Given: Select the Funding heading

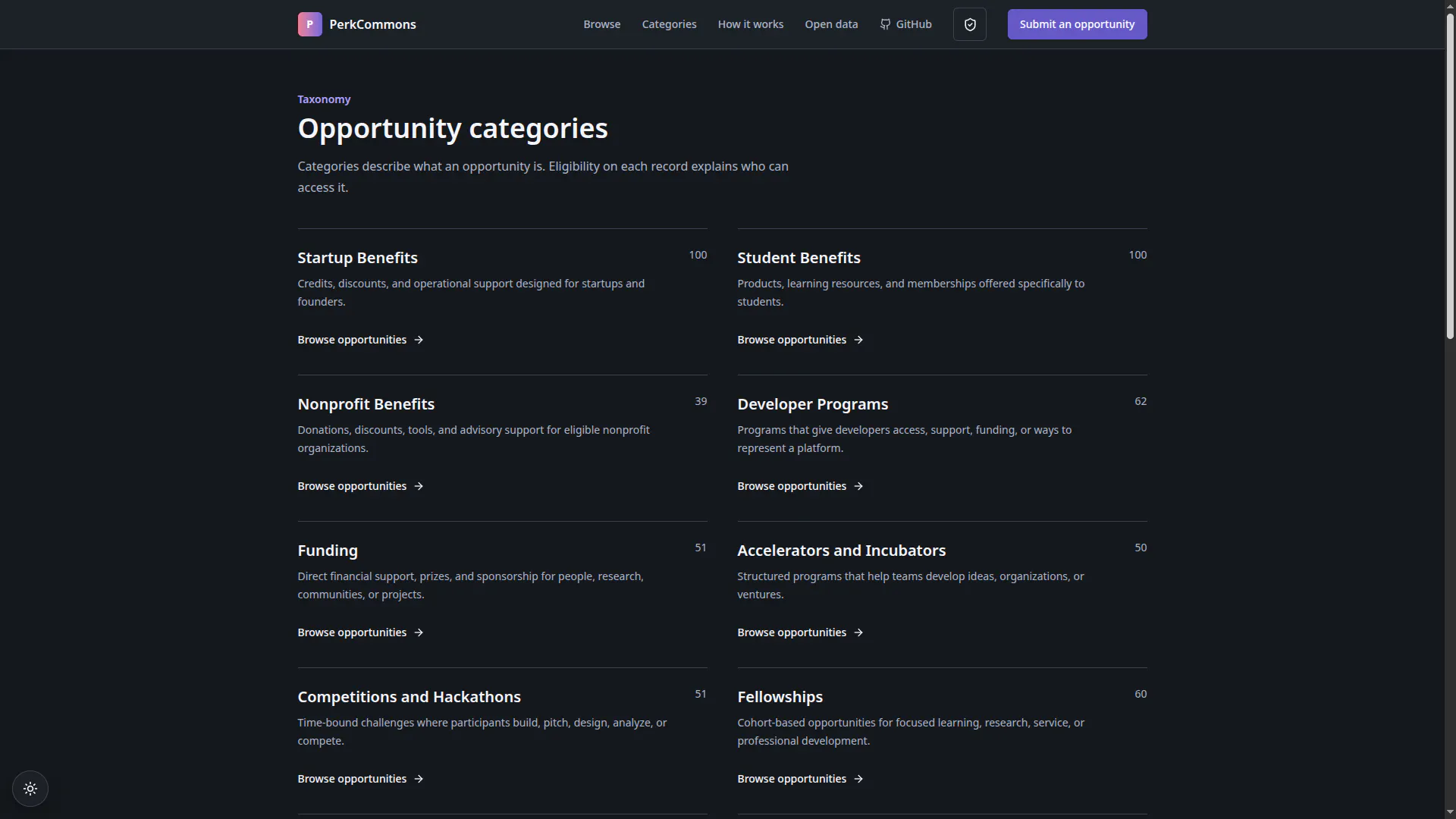Looking at the screenshot, I should 328,551.
